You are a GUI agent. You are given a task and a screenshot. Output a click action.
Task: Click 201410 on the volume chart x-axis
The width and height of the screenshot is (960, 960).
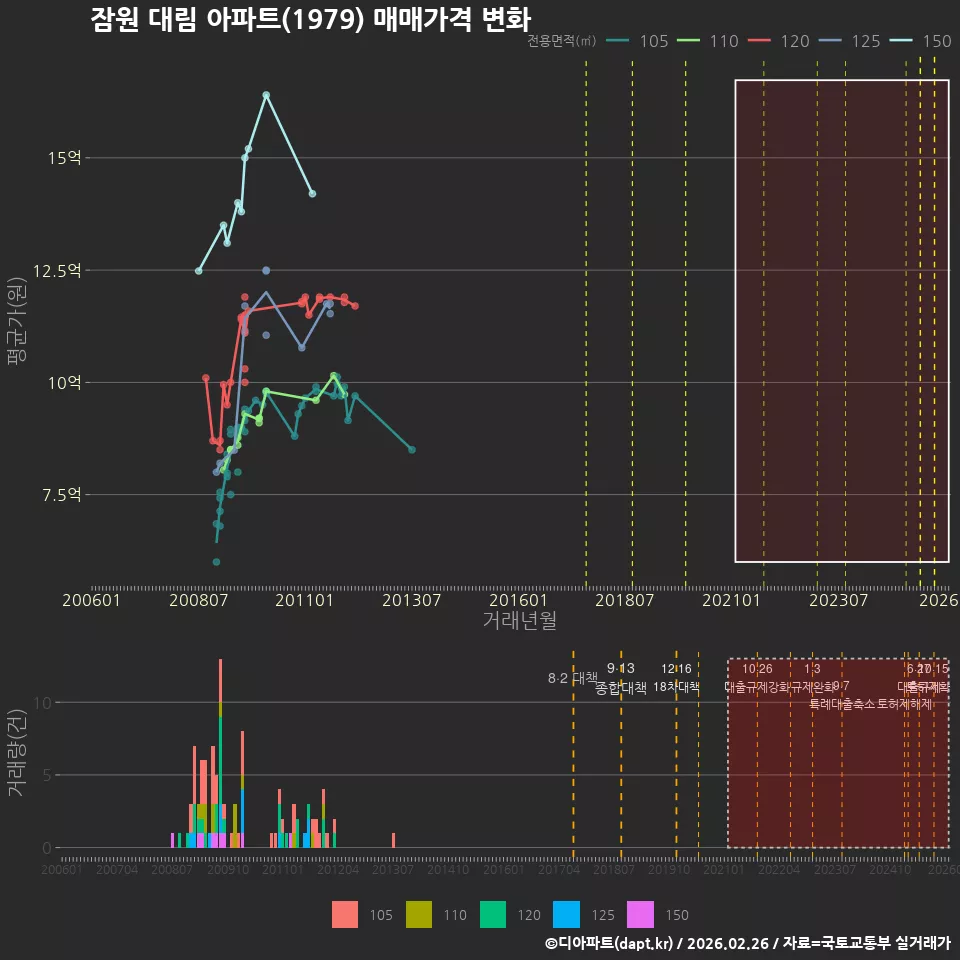448,869
